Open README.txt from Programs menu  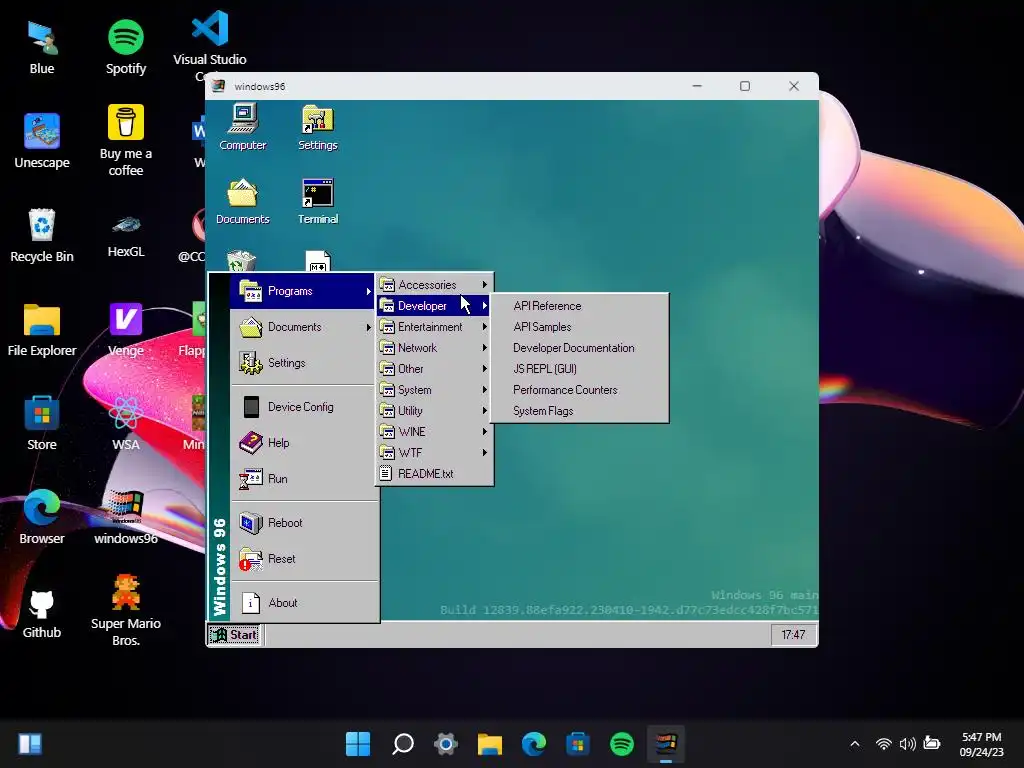click(434, 473)
